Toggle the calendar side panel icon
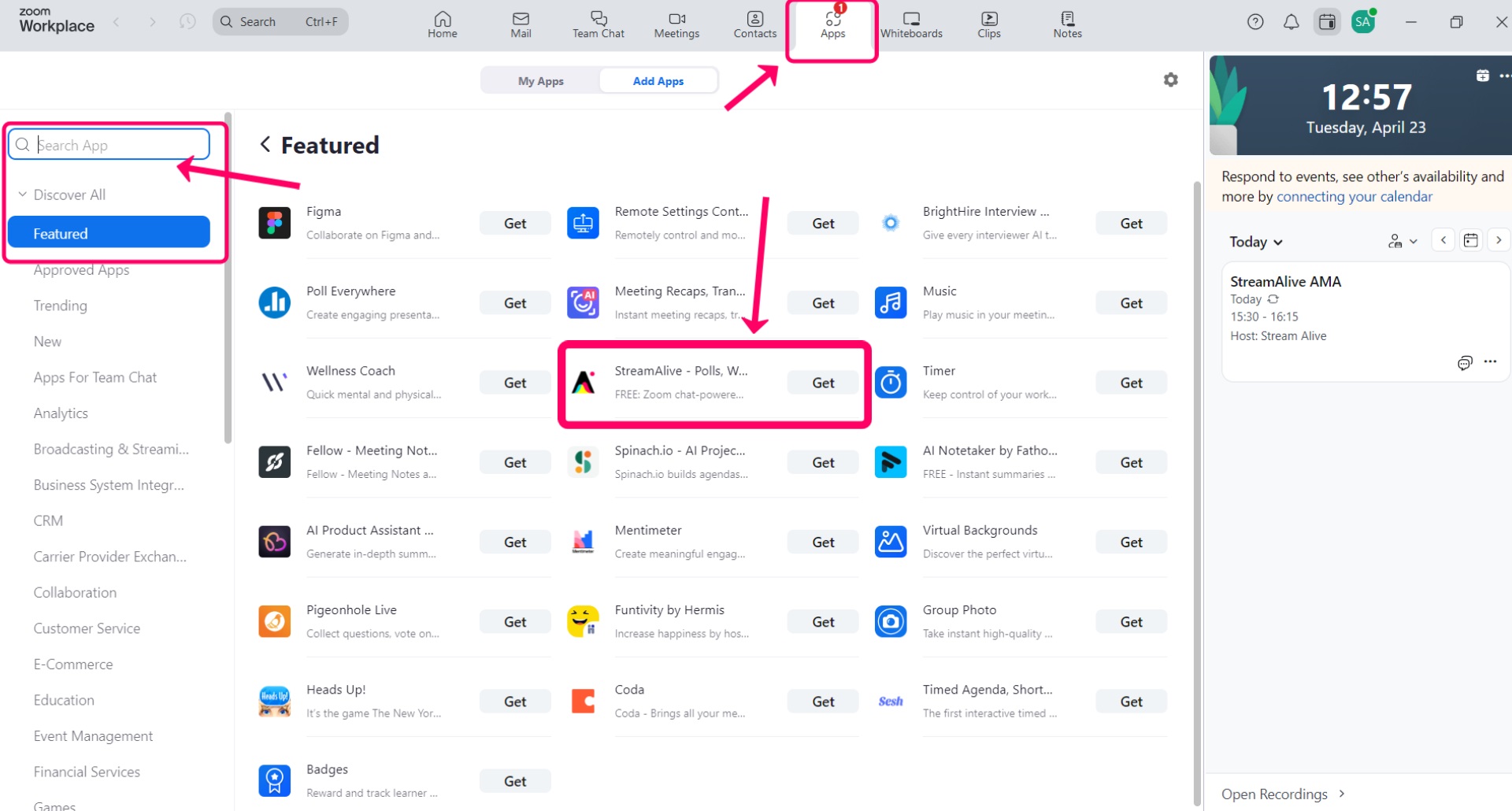1512x811 pixels. pos(1327,22)
